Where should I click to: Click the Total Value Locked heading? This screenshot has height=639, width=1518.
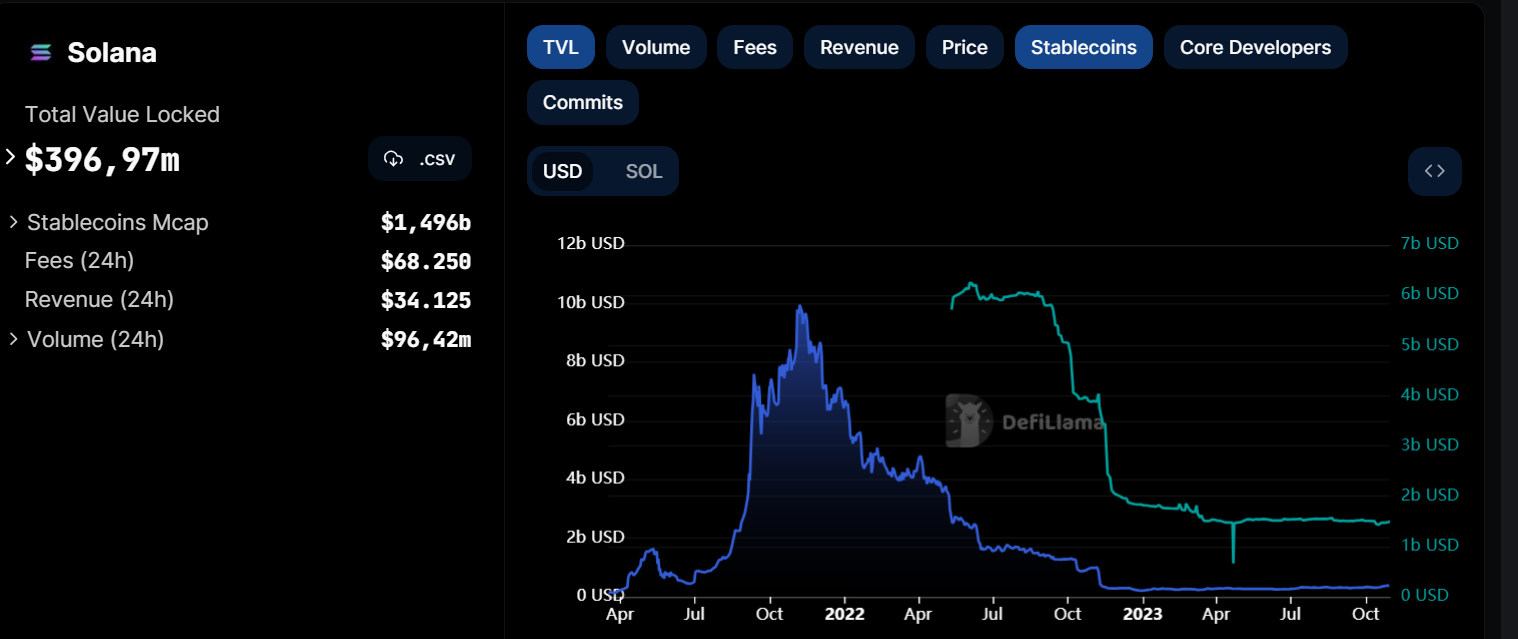[122, 114]
